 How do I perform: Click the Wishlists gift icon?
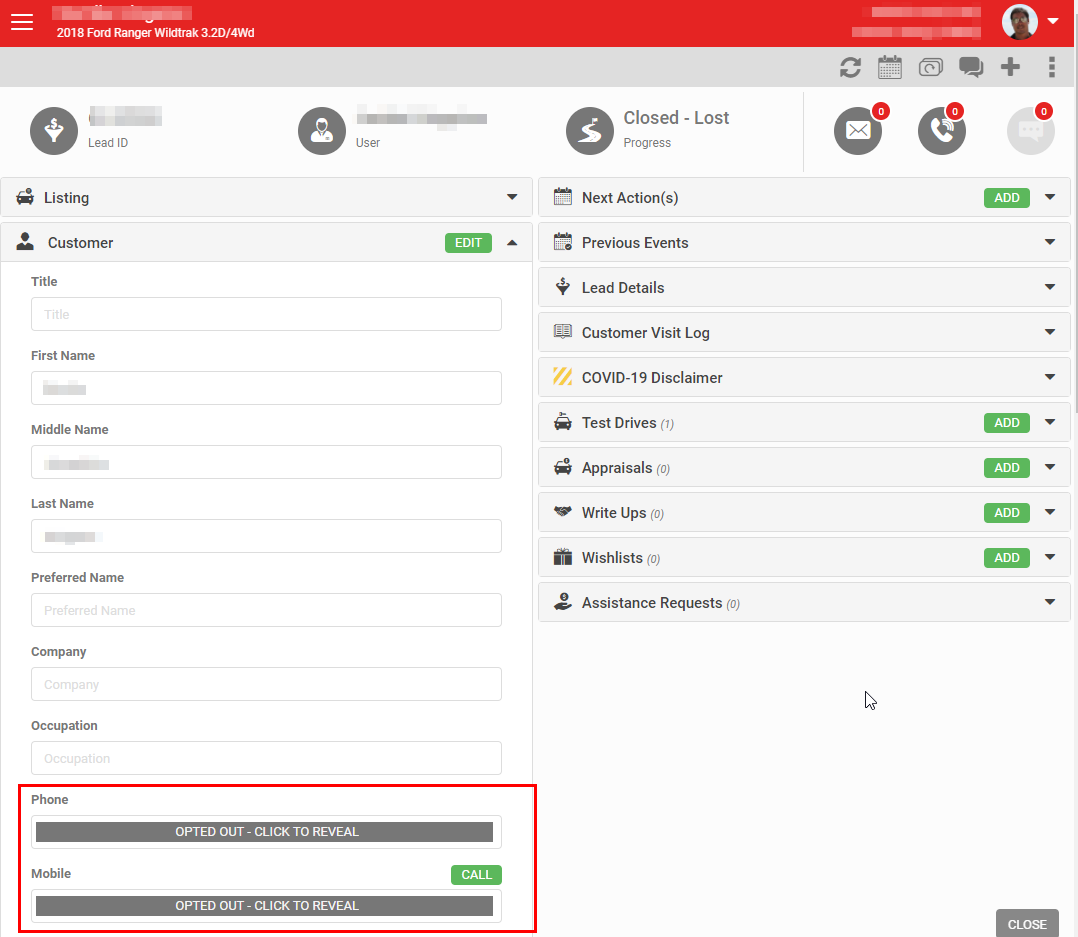point(562,557)
